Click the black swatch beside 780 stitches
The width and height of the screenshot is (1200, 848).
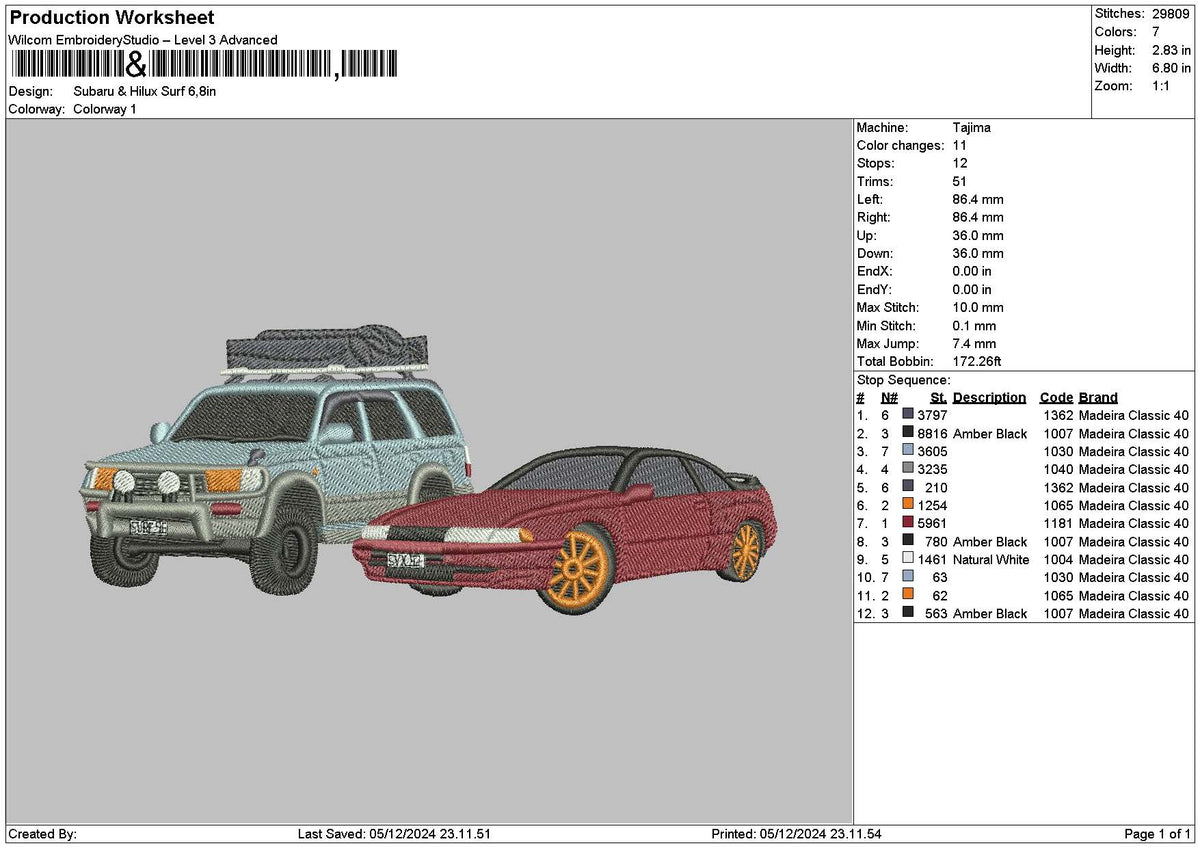click(908, 540)
